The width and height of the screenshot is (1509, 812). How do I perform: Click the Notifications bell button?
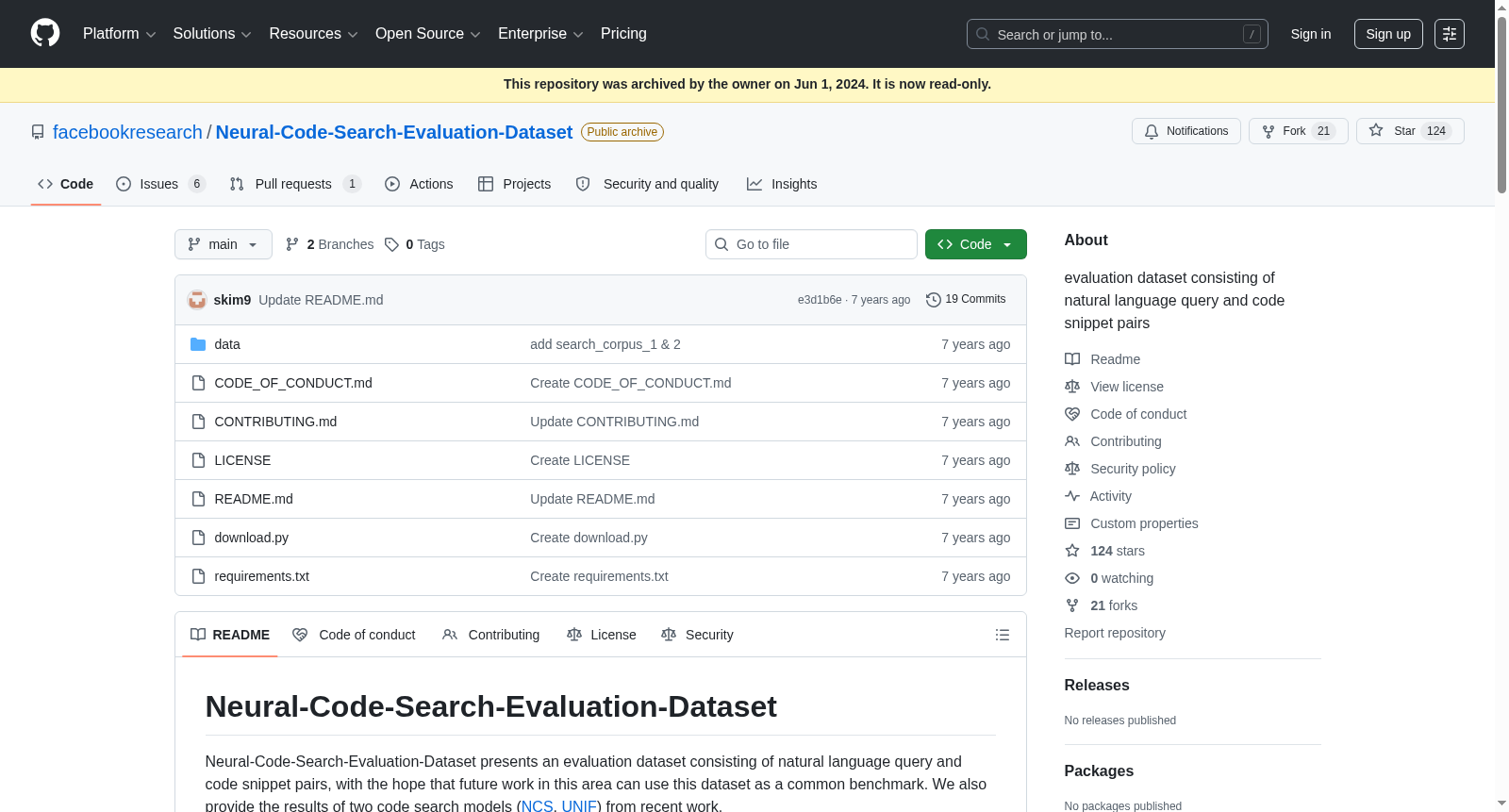(1187, 131)
